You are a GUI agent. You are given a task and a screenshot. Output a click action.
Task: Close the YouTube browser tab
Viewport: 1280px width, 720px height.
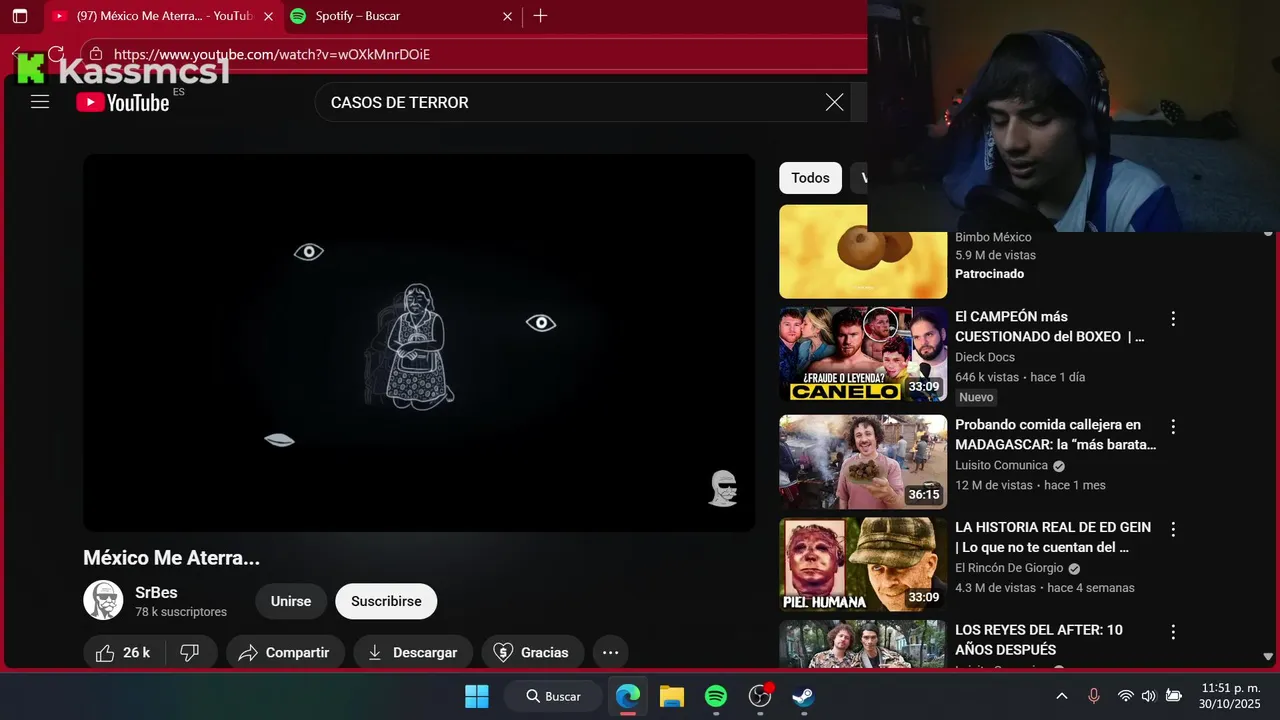pos(268,16)
